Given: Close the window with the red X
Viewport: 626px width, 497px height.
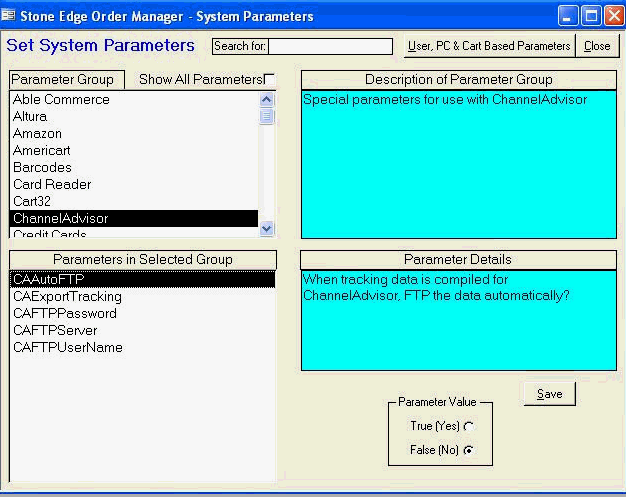Looking at the screenshot, I should coord(614,16).
